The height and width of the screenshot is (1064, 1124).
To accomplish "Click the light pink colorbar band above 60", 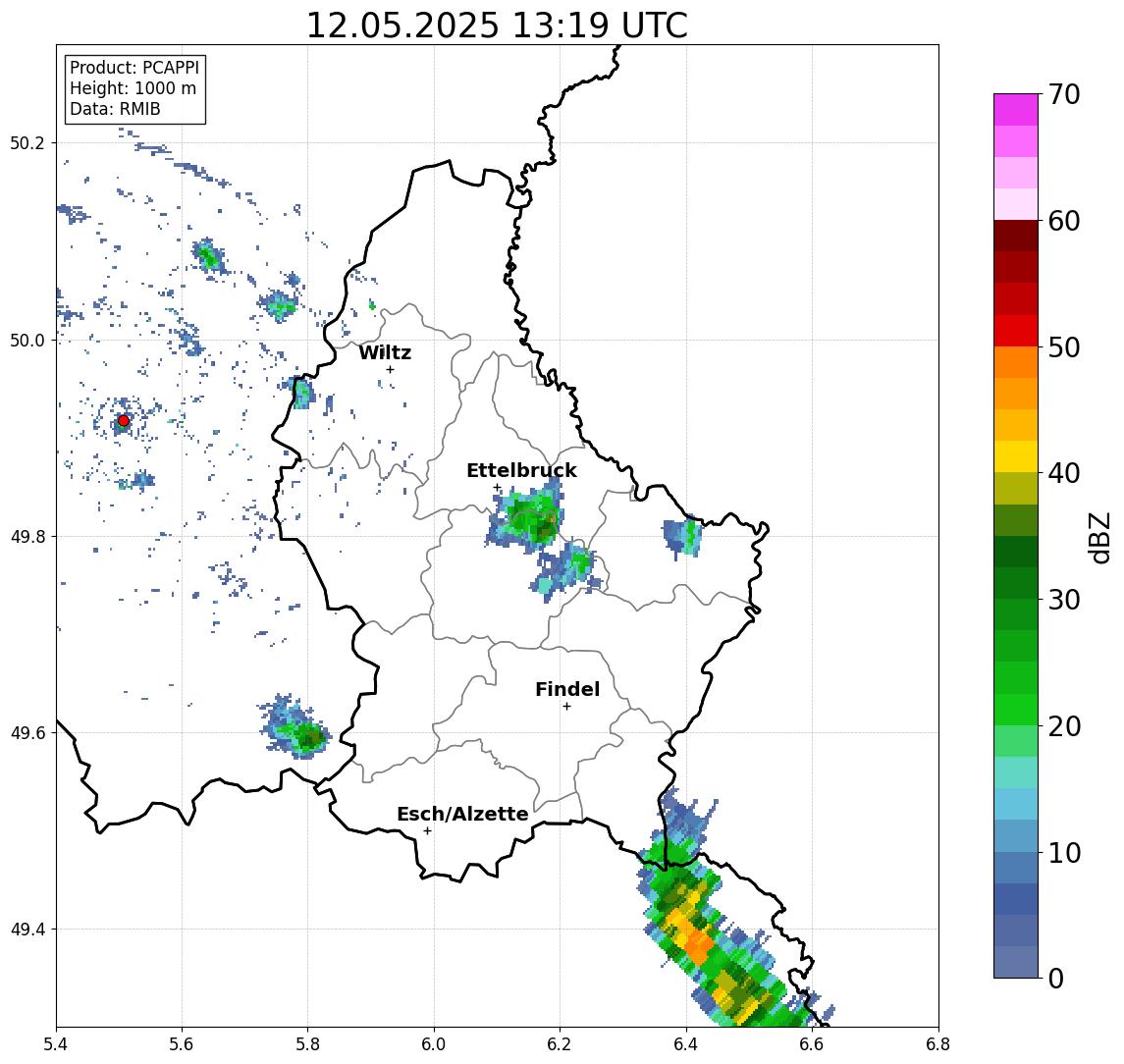I will (1016, 204).
